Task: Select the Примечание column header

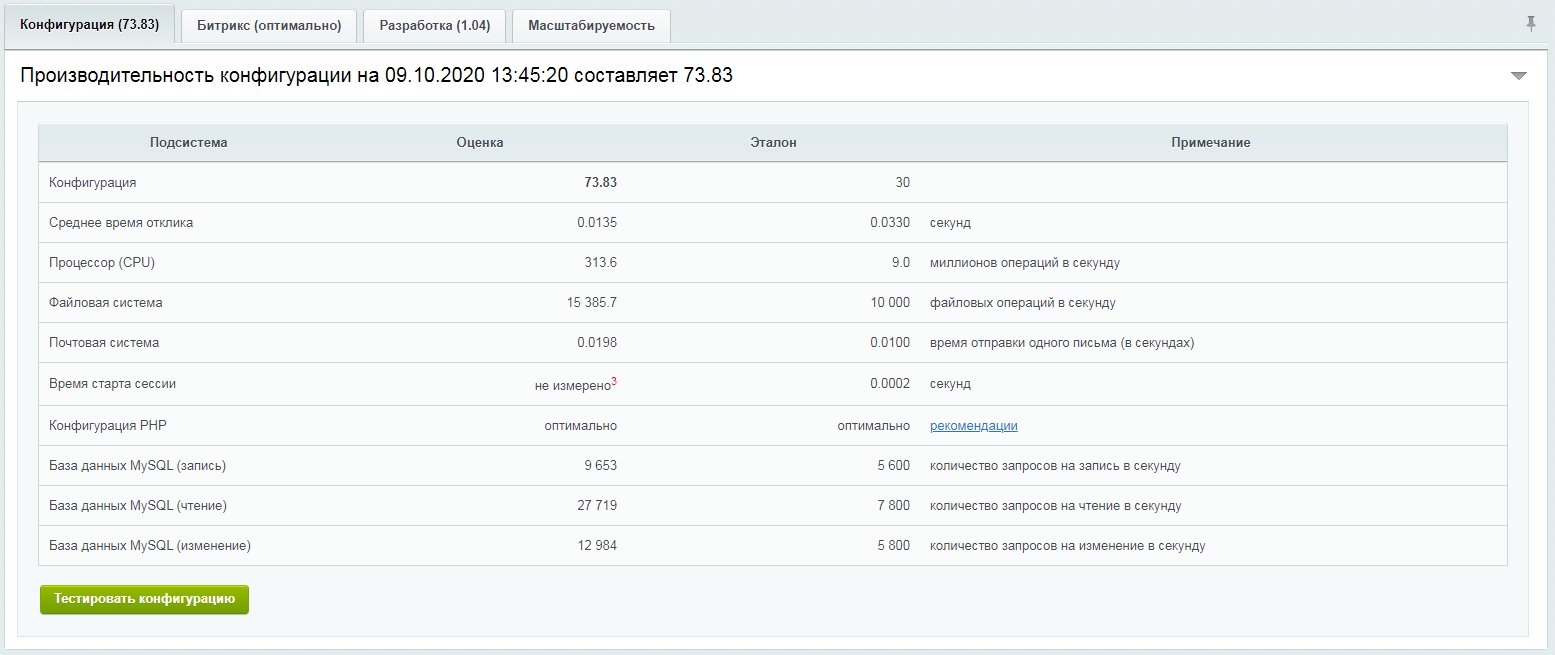Action: pos(1211,142)
